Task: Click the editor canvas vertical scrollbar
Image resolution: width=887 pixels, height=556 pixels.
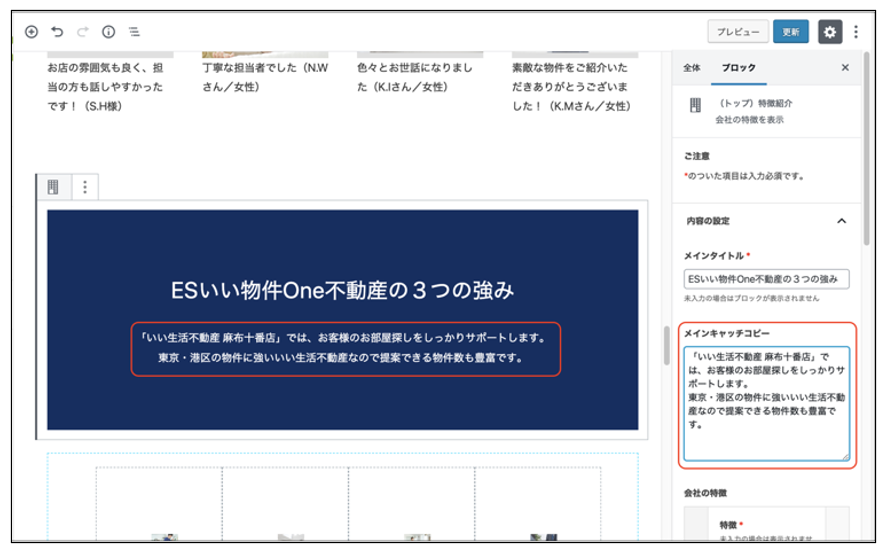Action: (x=665, y=345)
